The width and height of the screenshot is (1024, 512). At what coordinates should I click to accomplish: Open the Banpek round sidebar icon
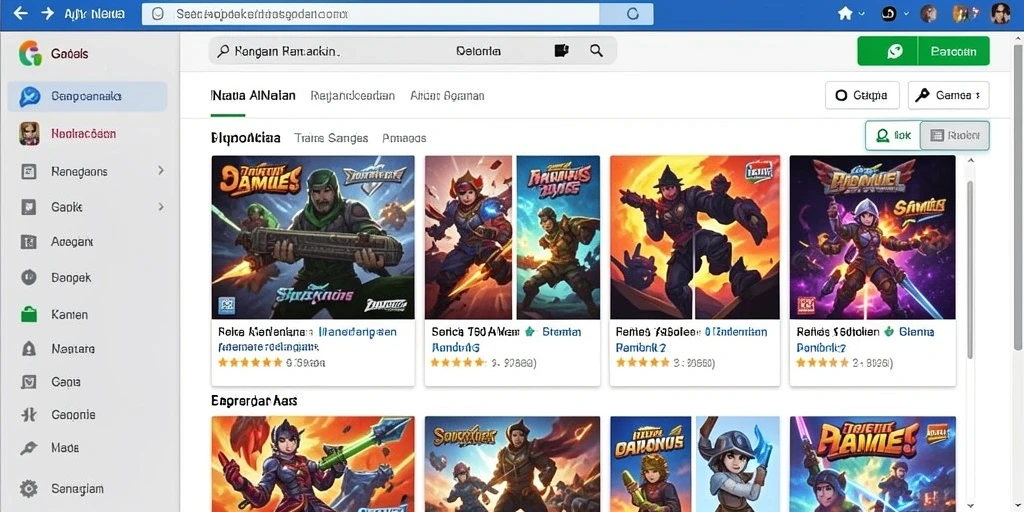tap(29, 278)
